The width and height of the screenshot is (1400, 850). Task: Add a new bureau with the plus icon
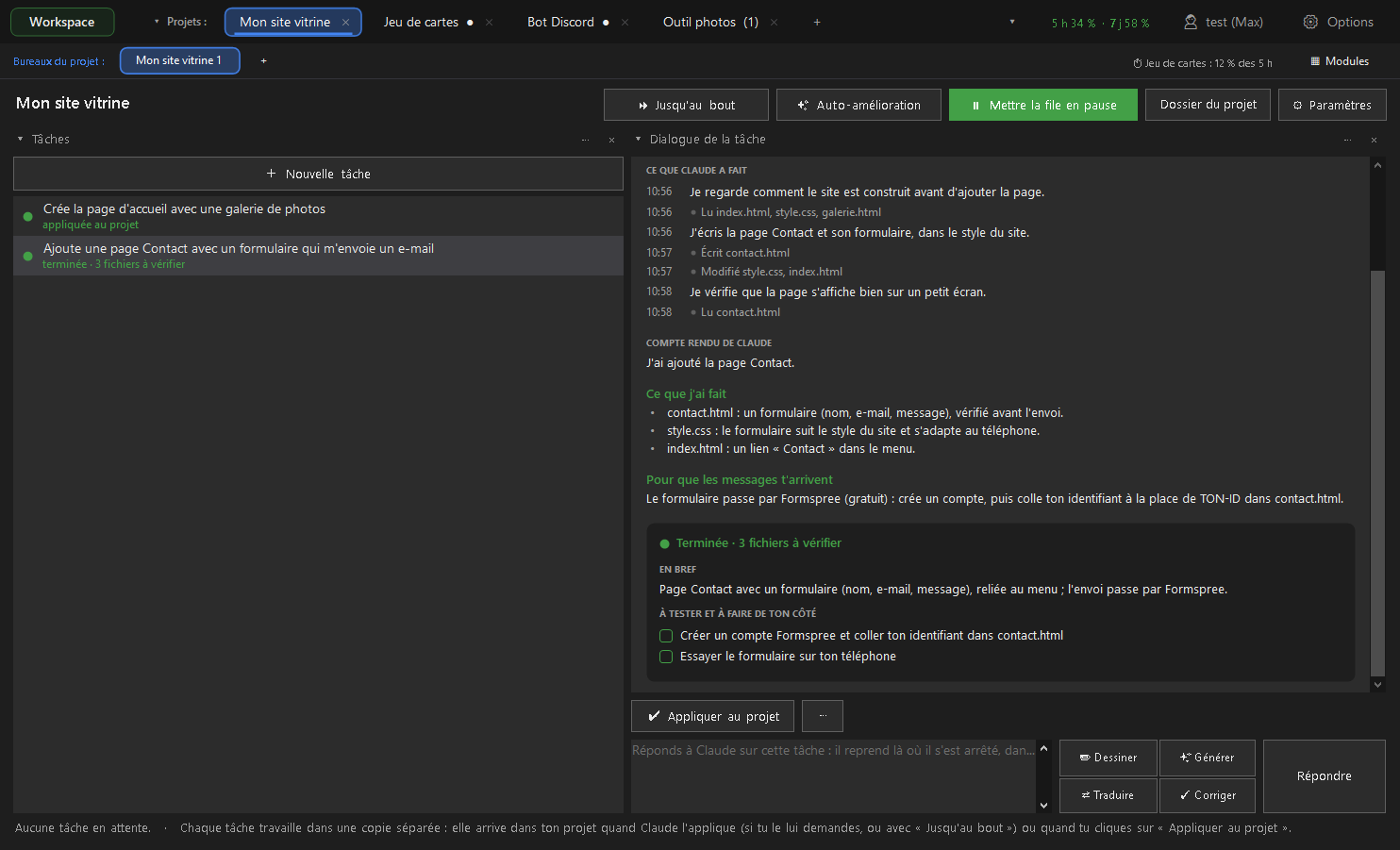click(263, 60)
